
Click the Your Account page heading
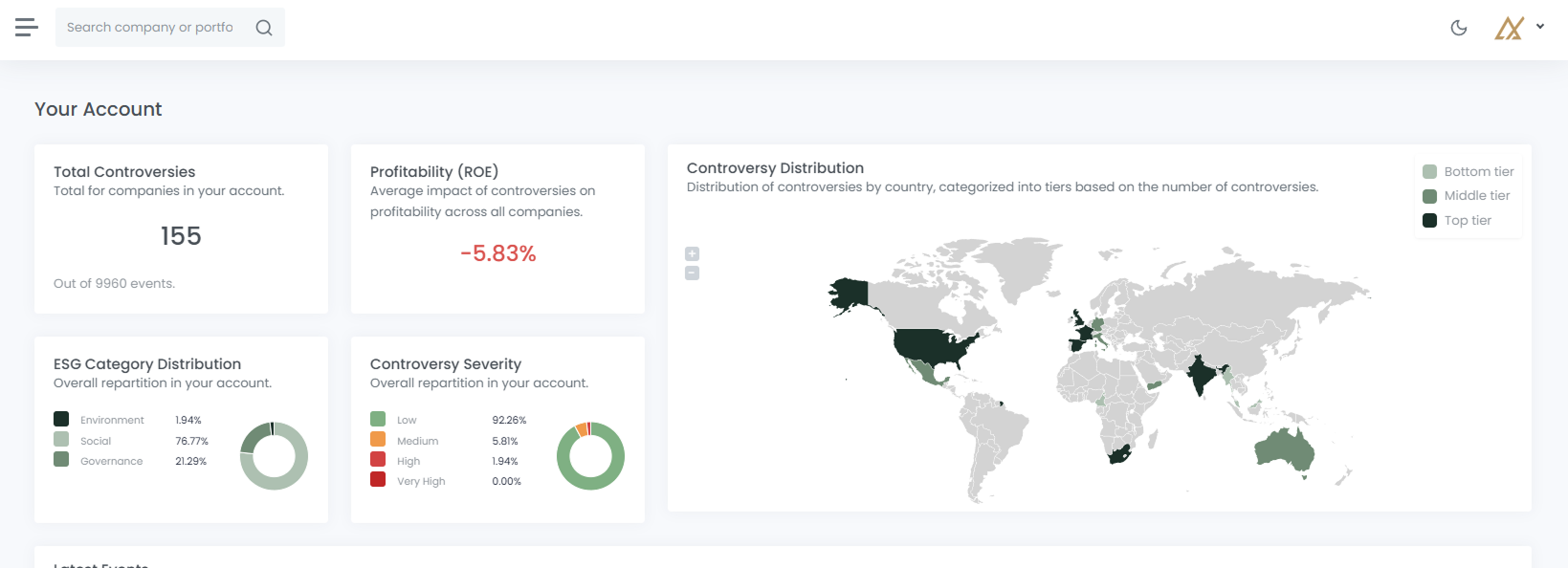(x=99, y=109)
